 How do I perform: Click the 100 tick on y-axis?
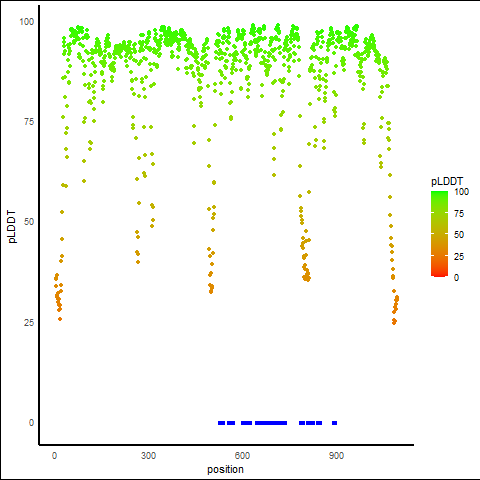click(27, 22)
